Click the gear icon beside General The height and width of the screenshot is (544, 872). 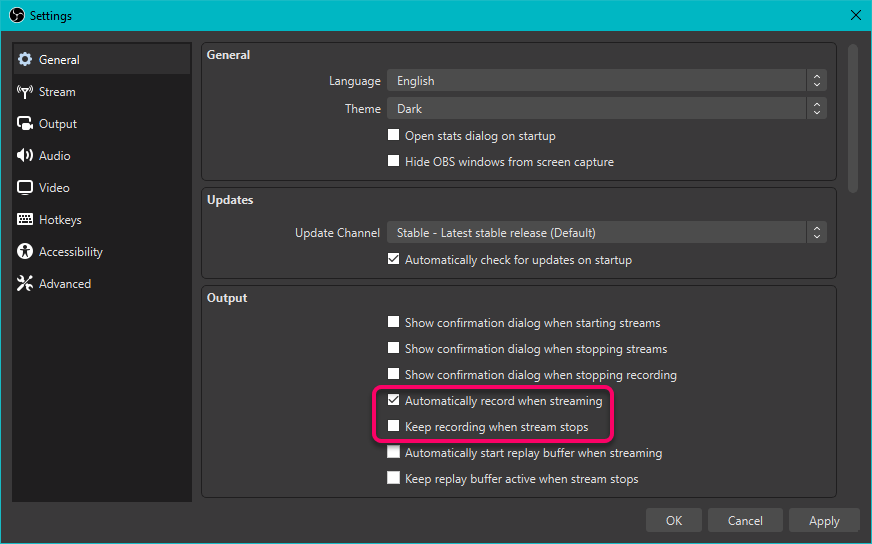[x=25, y=60]
